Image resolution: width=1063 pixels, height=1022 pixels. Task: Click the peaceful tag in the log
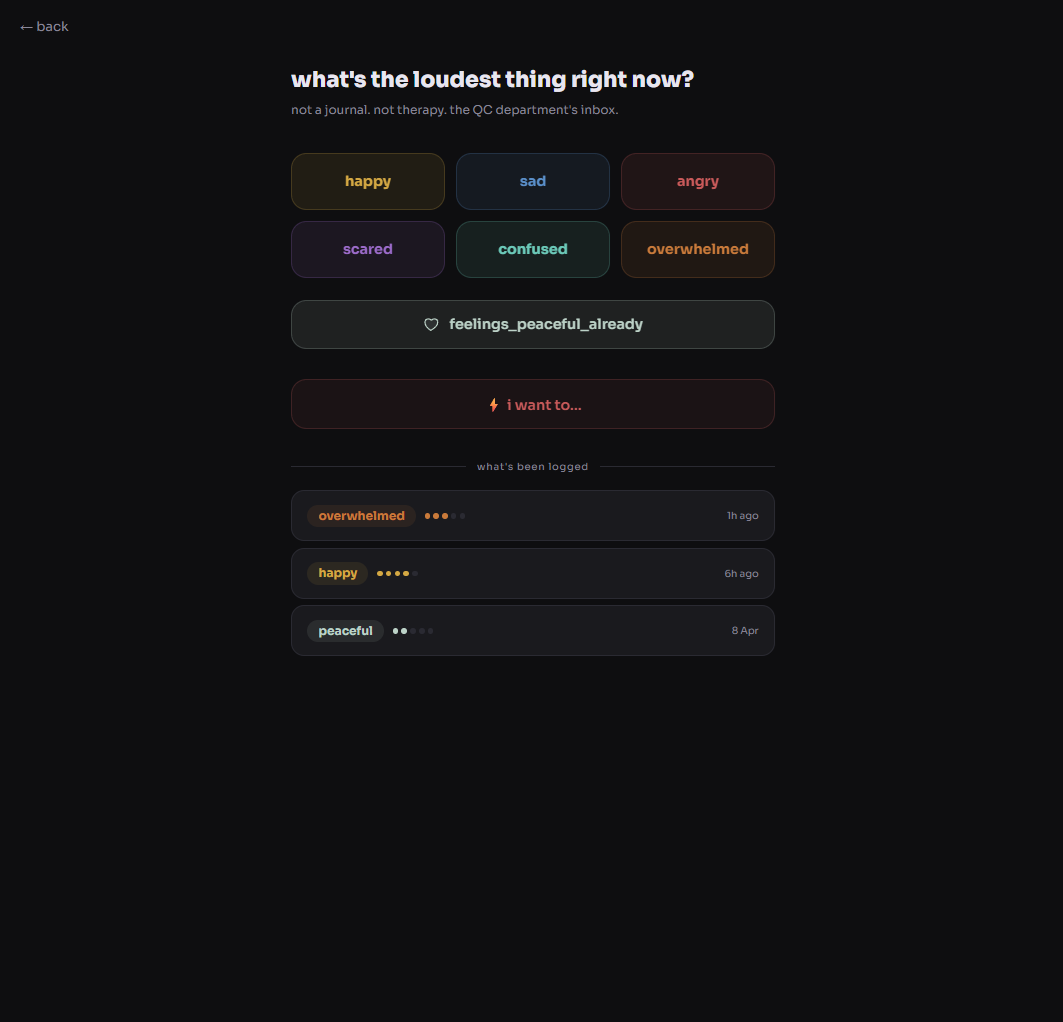345,631
